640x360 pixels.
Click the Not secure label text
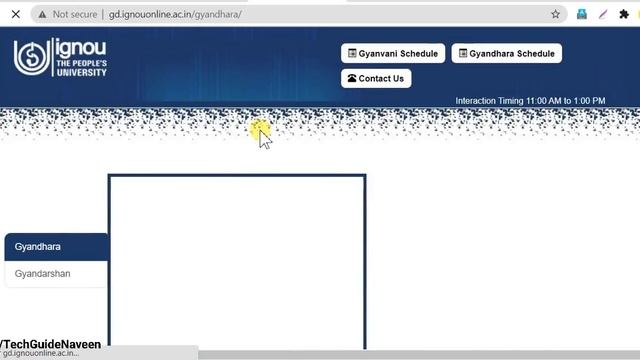click(75, 14)
